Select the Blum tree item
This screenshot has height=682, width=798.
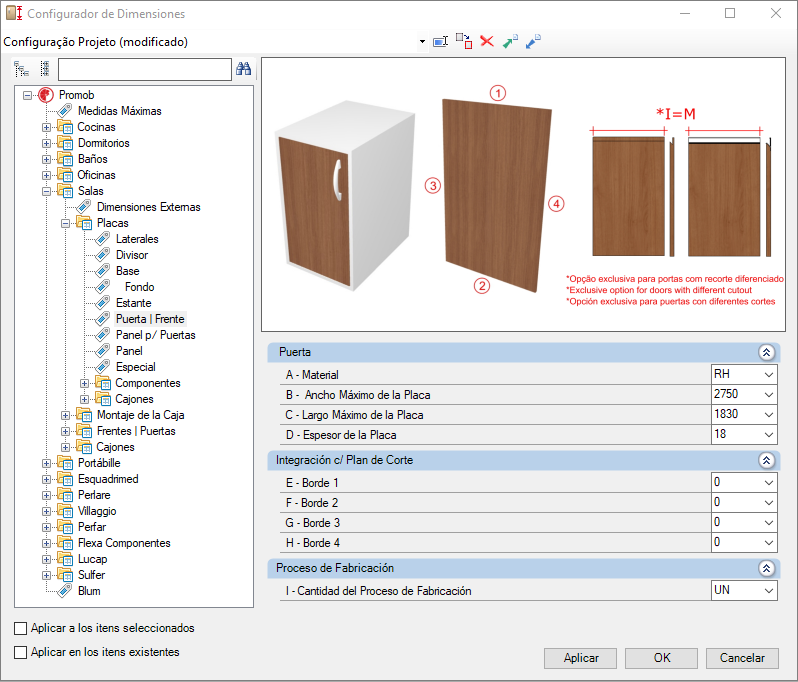(89, 591)
